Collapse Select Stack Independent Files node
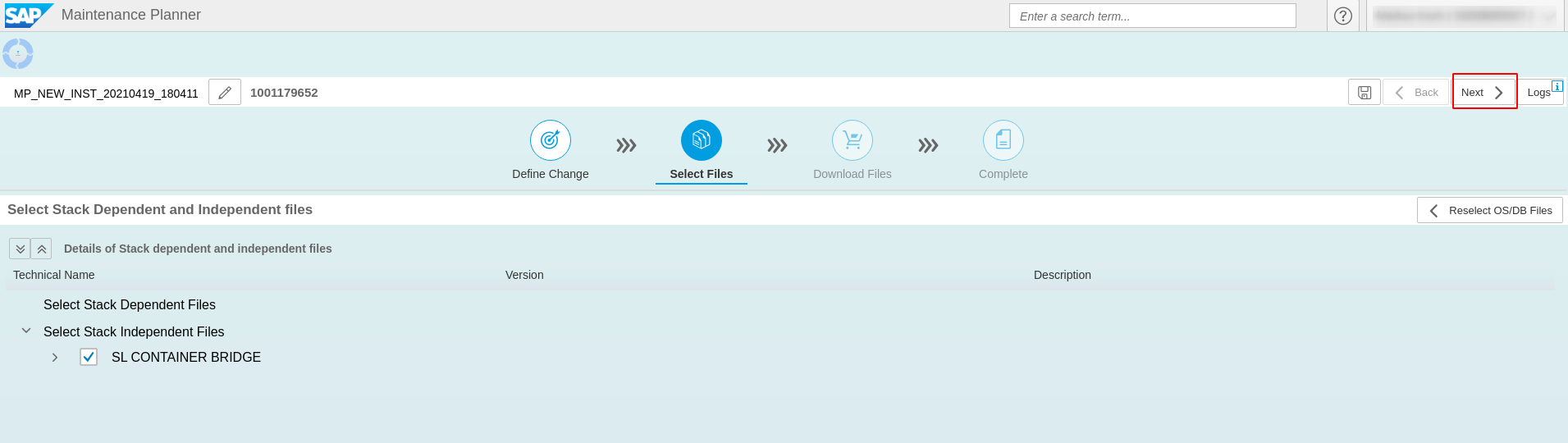Screen dimensions: 1568x443 (x=26, y=331)
